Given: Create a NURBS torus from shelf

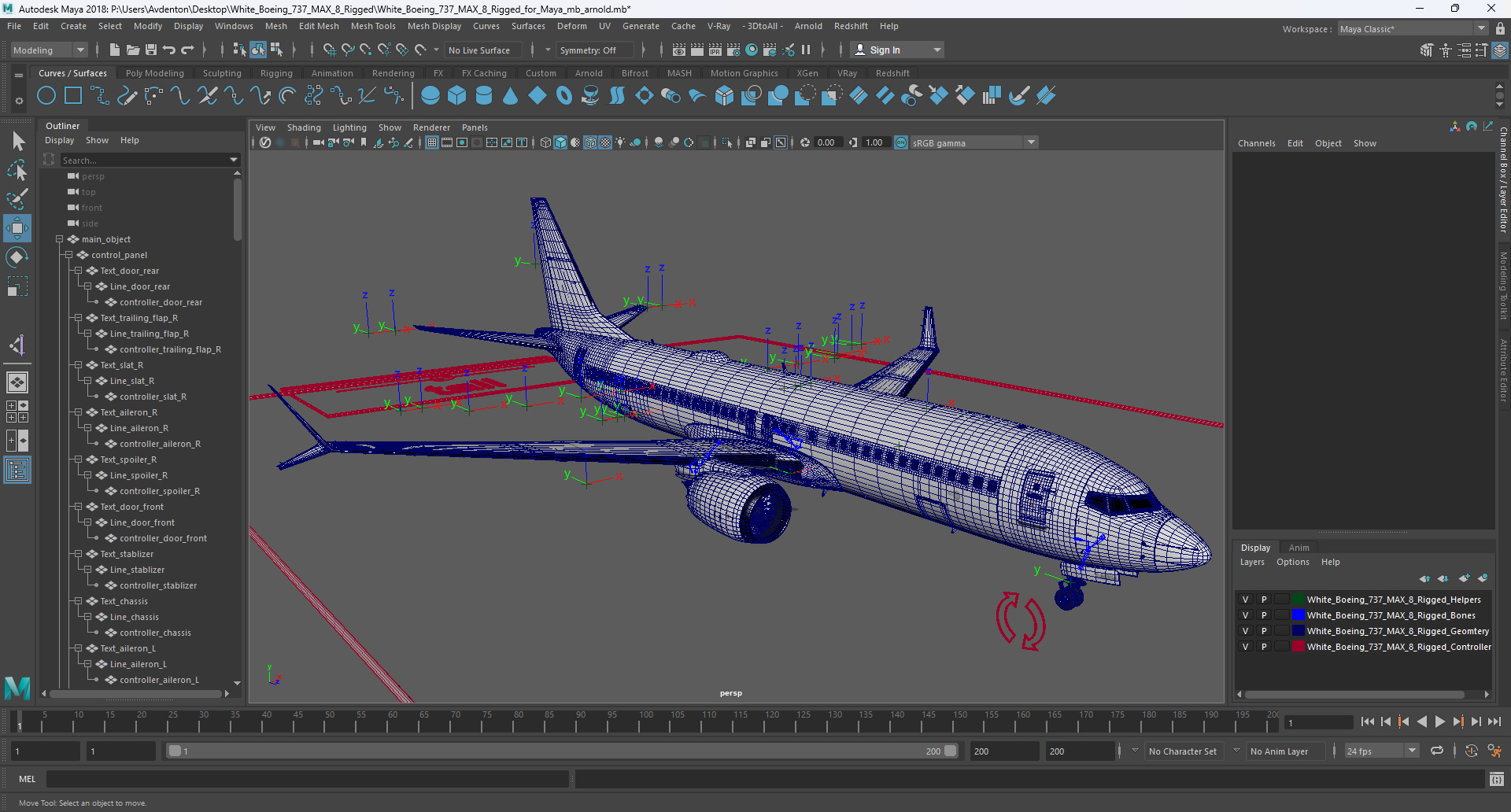Looking at the screenshot, I should coord(564,96).
